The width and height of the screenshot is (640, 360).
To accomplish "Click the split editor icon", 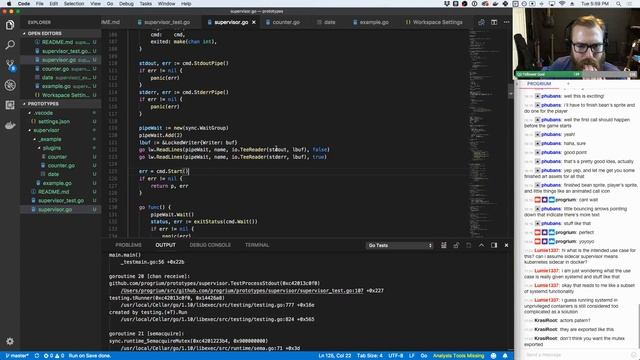I will (x=494, y=22).
